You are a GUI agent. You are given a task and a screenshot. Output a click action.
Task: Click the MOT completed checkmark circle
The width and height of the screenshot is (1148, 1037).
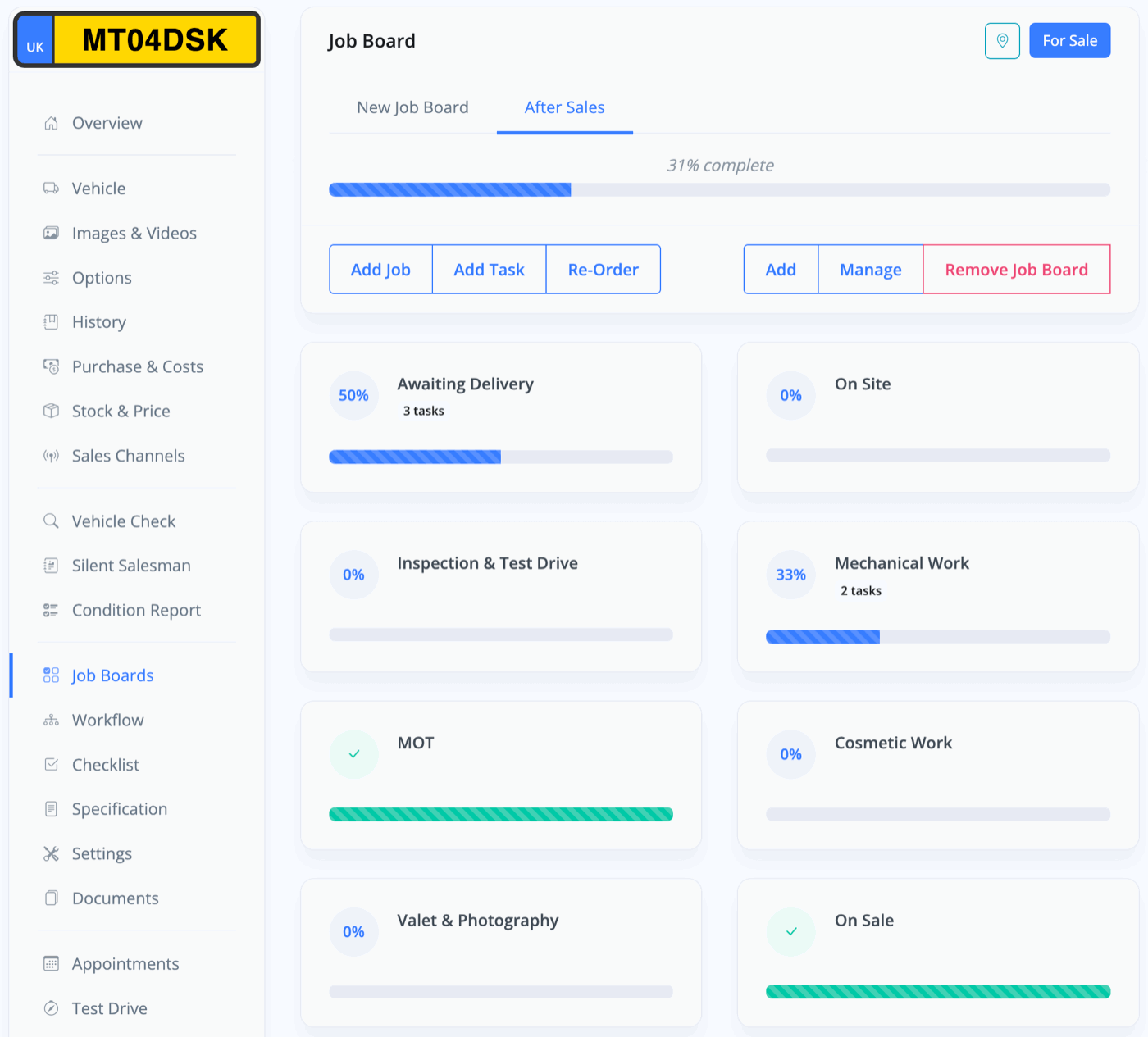[354, 754]
